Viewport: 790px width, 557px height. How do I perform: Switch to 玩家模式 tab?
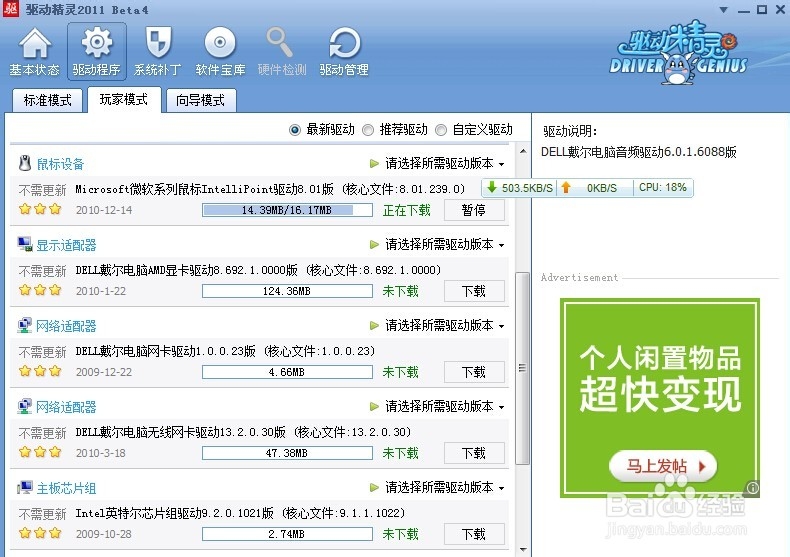pos(124,99)
